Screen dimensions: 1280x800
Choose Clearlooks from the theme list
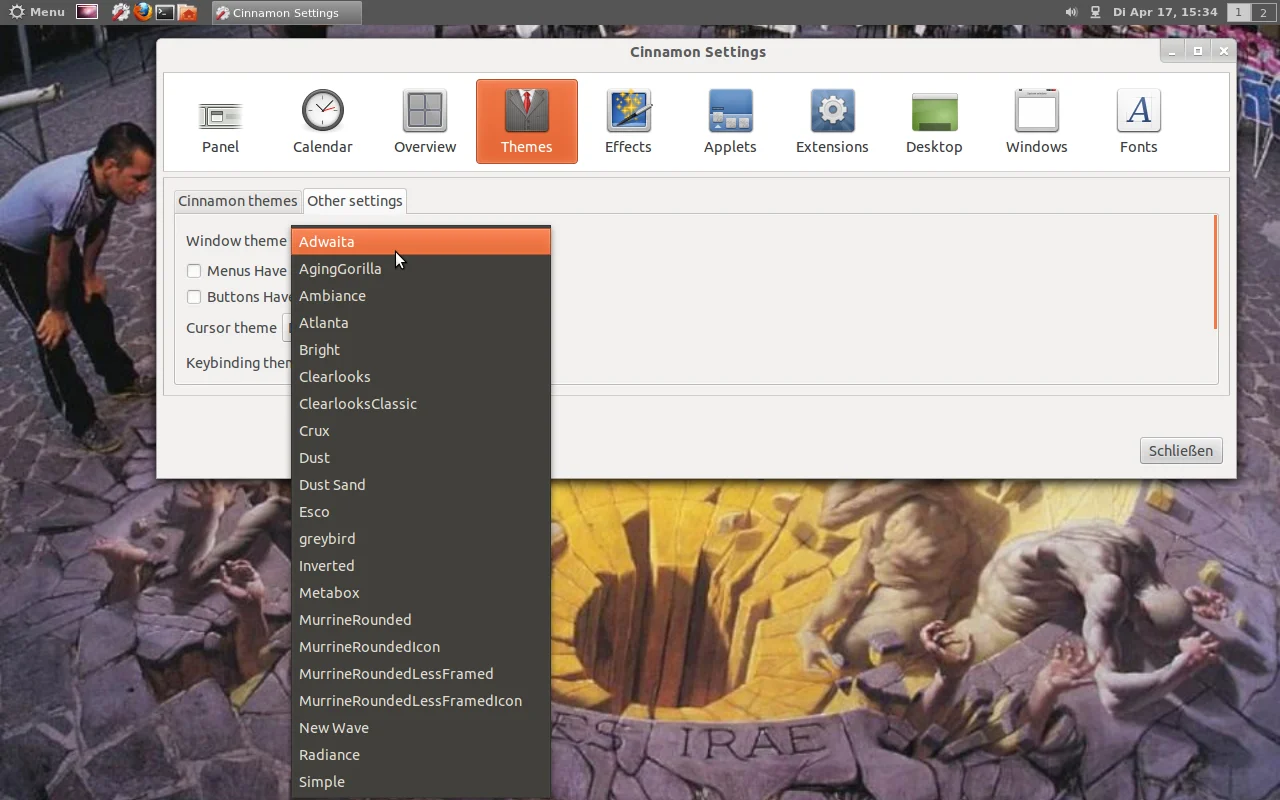(x=420, y=376)
